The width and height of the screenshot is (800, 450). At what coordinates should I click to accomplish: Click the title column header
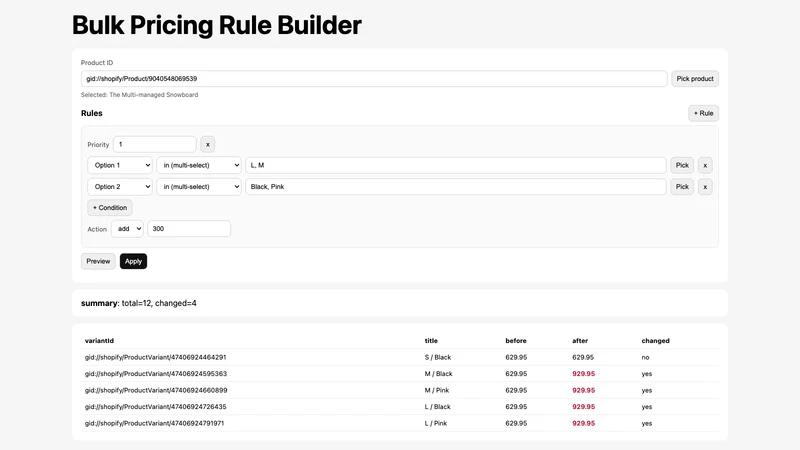431,341
